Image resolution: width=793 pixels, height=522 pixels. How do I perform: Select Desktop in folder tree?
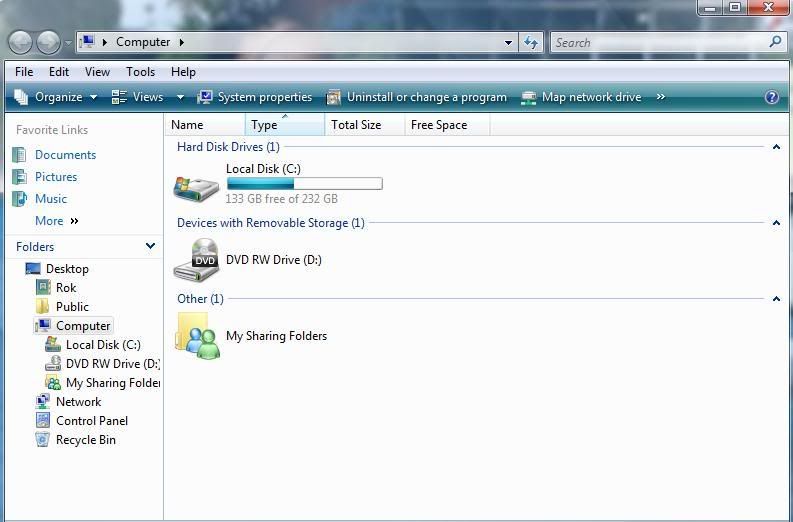pos(67,269)
